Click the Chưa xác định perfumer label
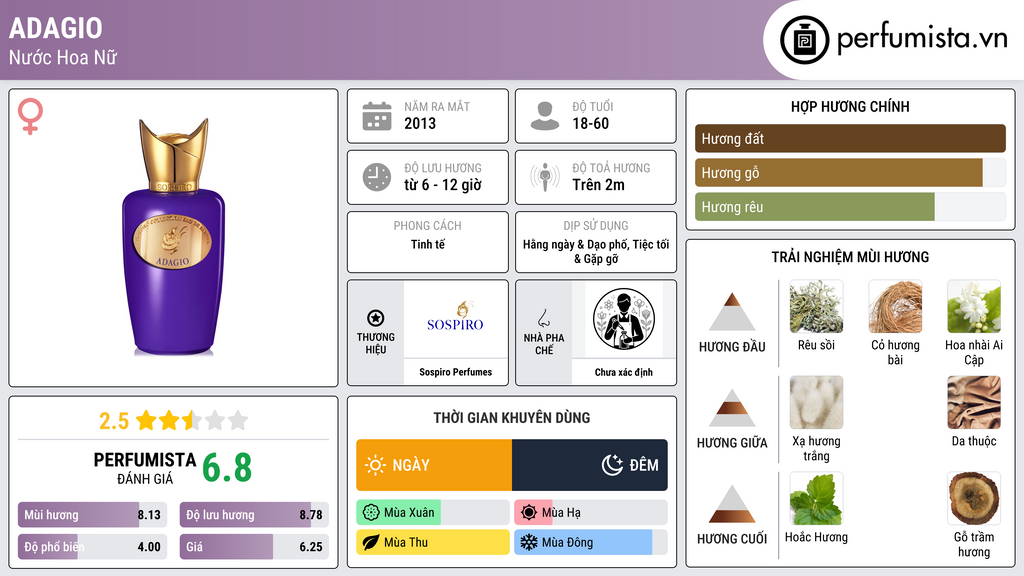Viewport: 1024px width, 576px height. [x=624, y=372]
